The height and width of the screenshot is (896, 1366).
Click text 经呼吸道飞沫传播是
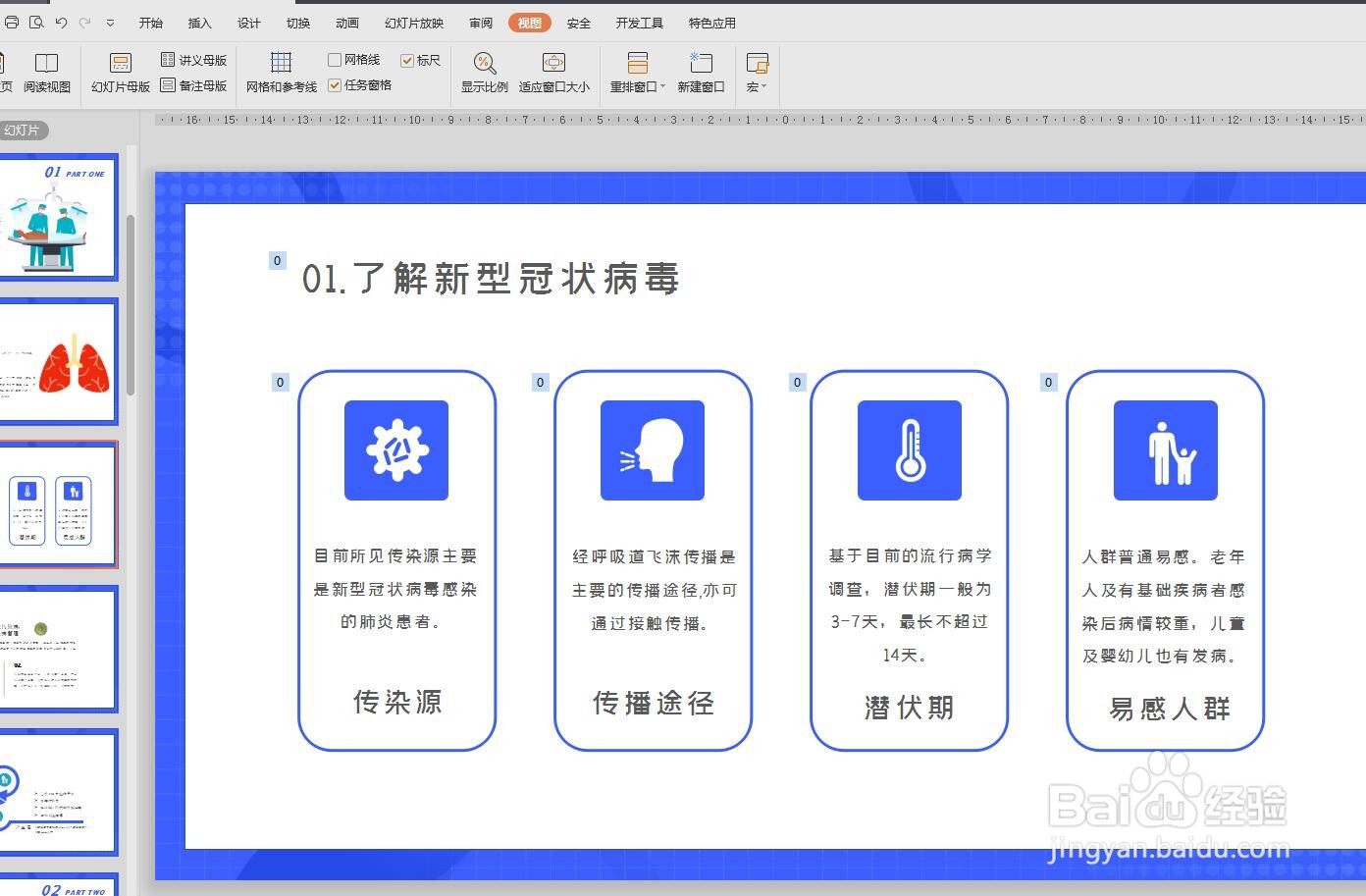coord(654,556)
